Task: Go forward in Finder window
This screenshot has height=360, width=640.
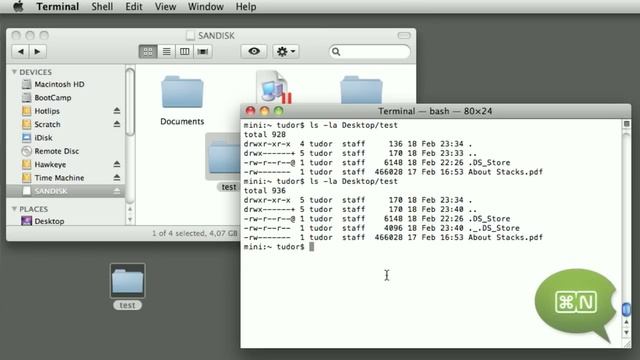Action: click(38, 51)
